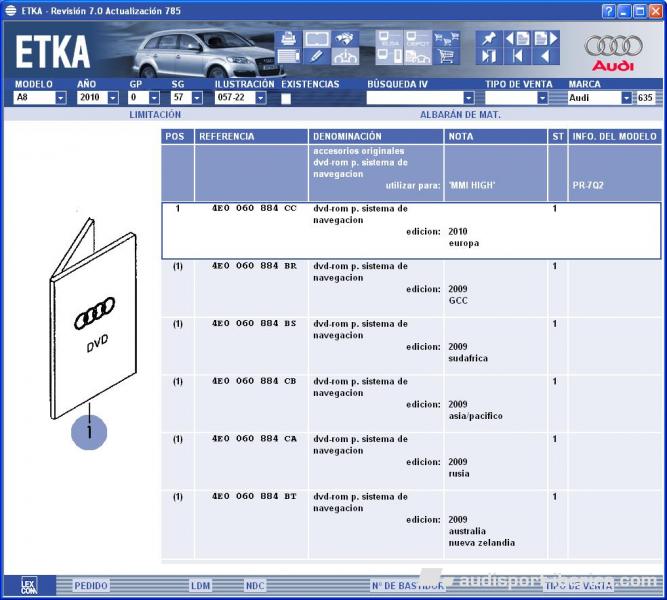The width and height of the screenshot is (667, 600).
Task: Click the monitor-to-phone transfer icon
Action: pyautogui.click(x=389, y=56)
